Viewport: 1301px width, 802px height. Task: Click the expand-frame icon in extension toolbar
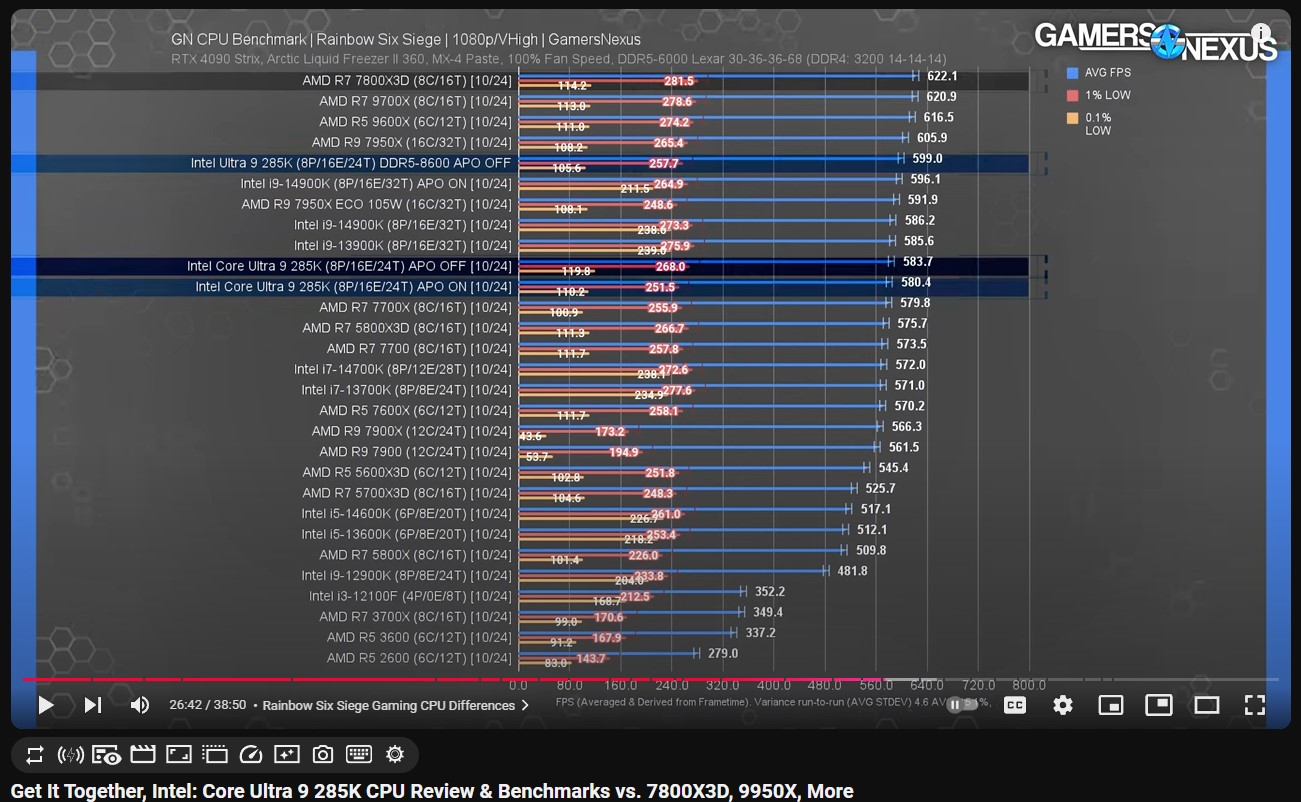(178, 755)
